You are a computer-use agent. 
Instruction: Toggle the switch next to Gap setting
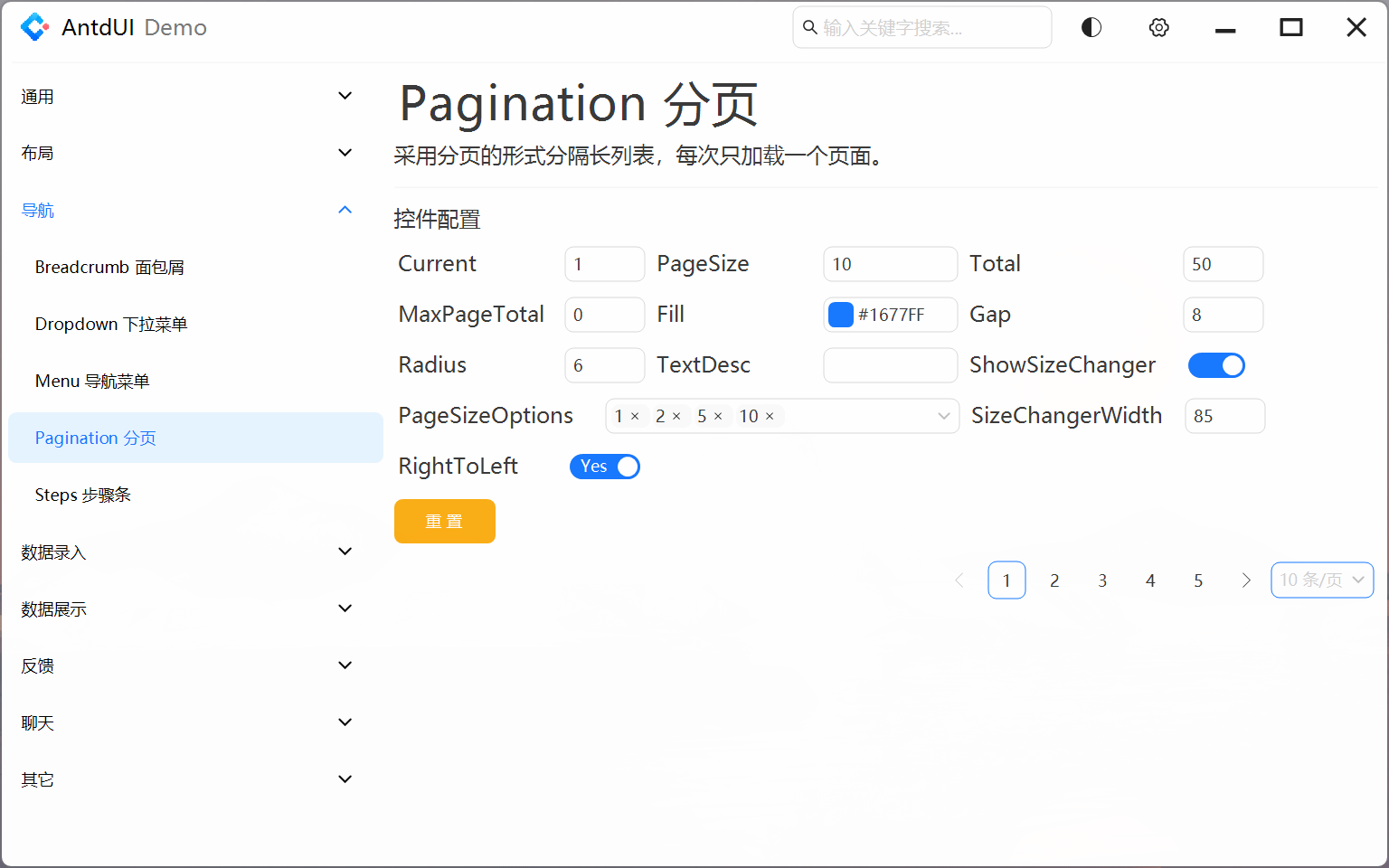click(1216, 365)
